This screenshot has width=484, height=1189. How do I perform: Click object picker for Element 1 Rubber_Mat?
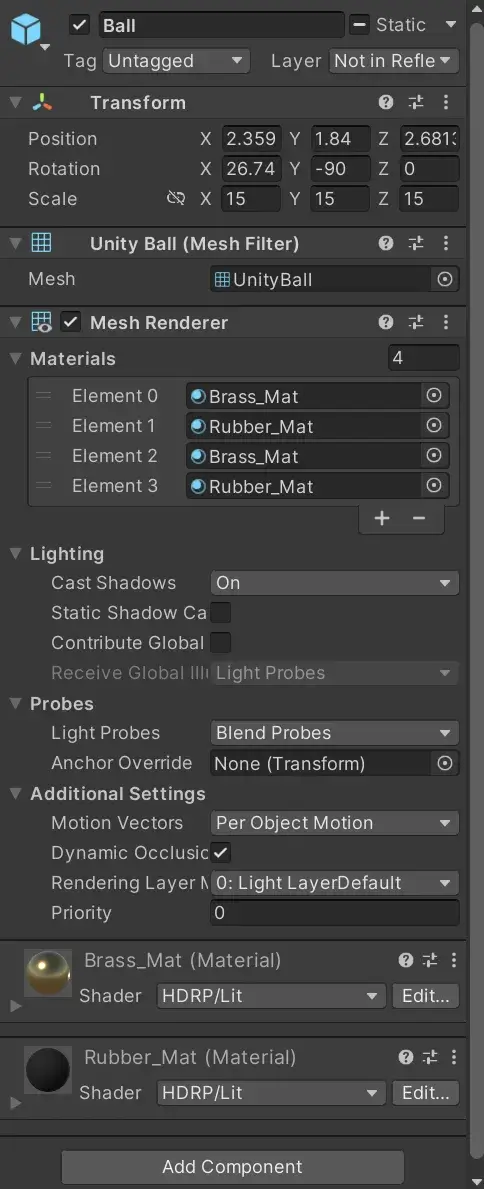pos(434,426)
